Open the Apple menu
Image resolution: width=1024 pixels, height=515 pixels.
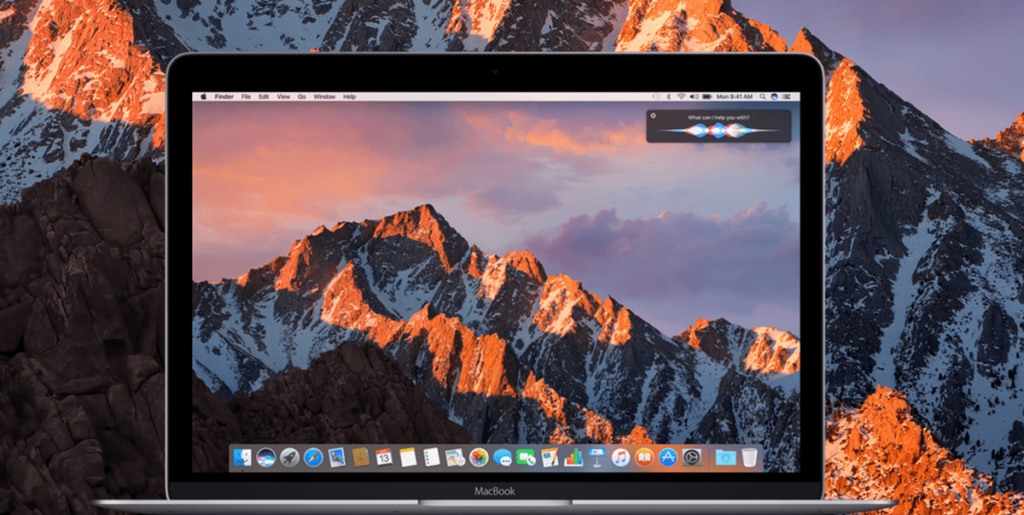tap(203, 97)
